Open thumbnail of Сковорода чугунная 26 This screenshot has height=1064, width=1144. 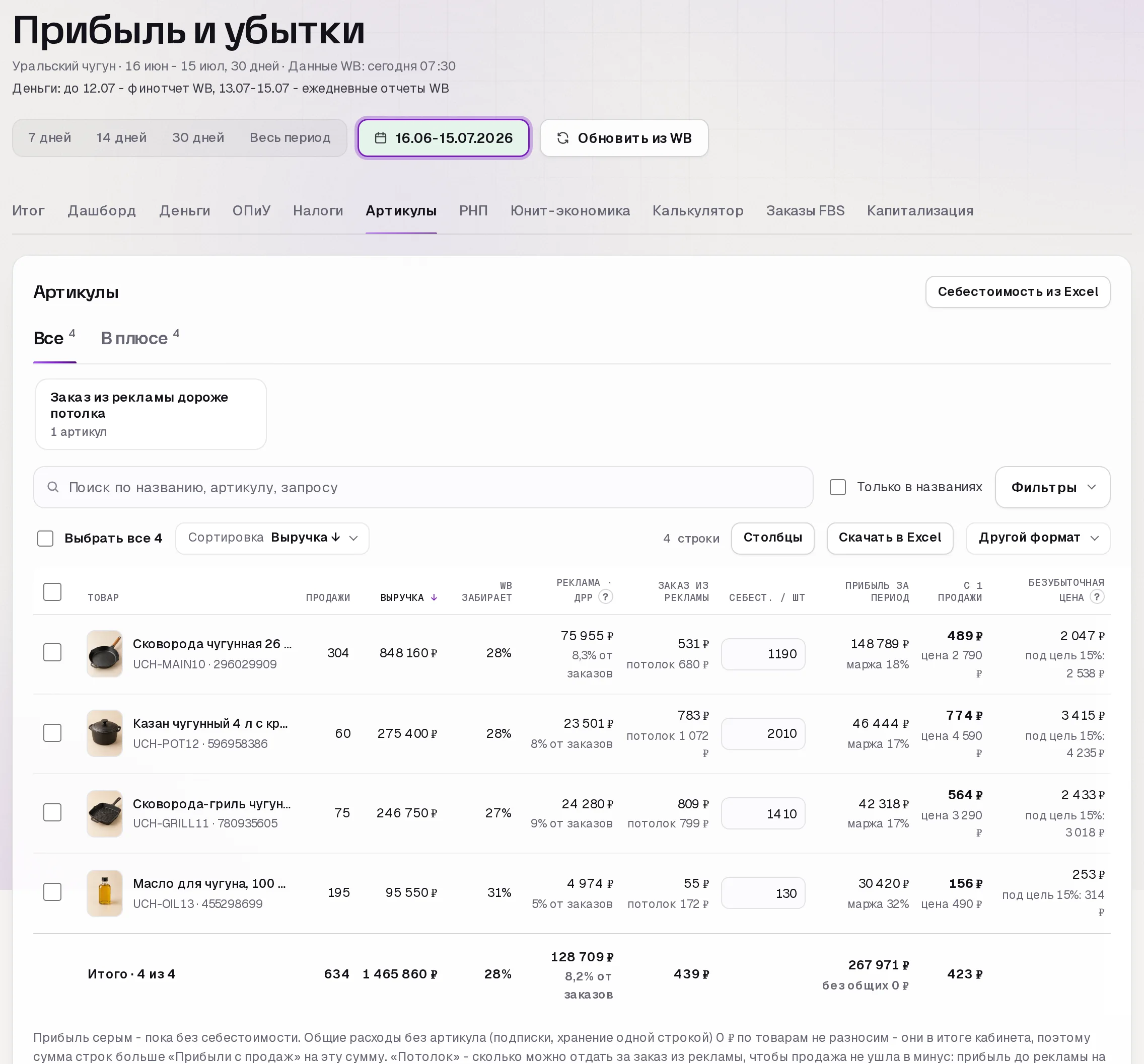pos(105,653)
